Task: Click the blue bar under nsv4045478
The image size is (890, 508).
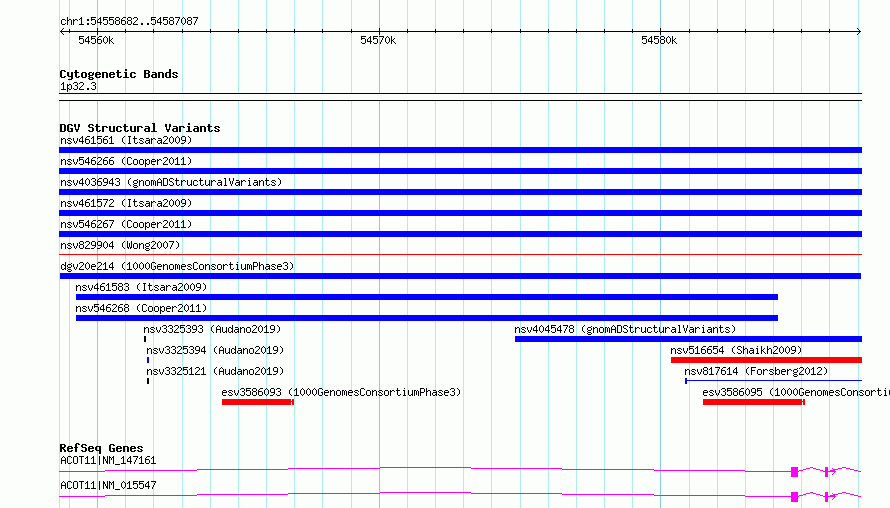Action: [x=689, y=339]
